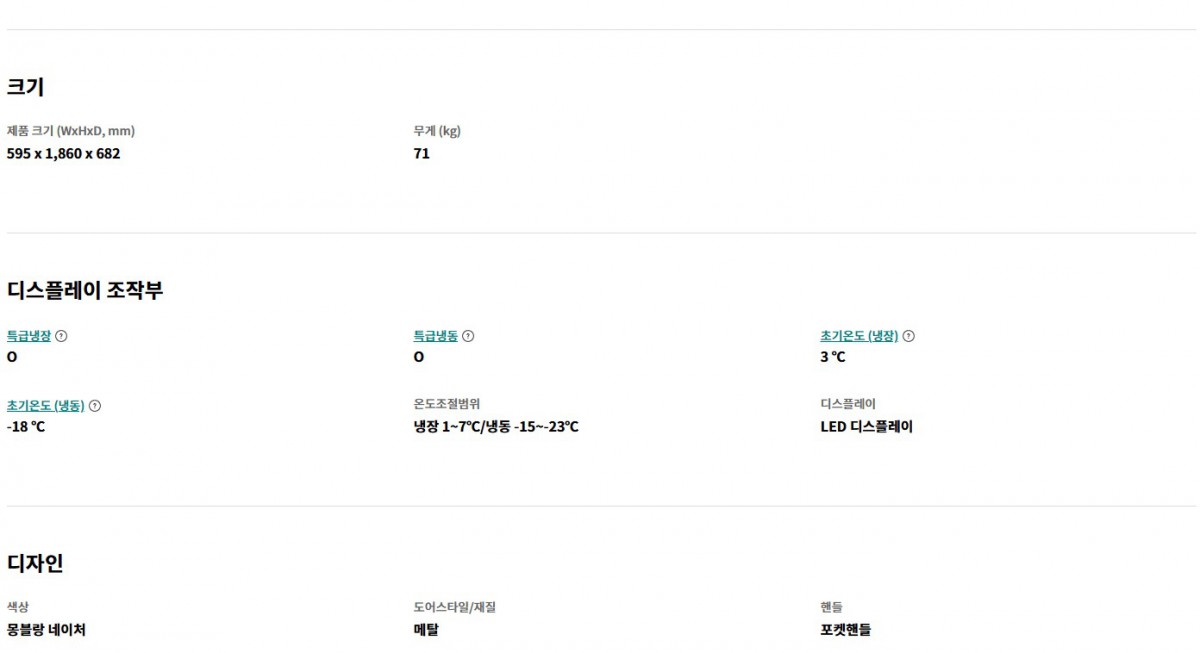1200x653 pixels.
Task: Click the weight value 71
Action: (421, 154)
